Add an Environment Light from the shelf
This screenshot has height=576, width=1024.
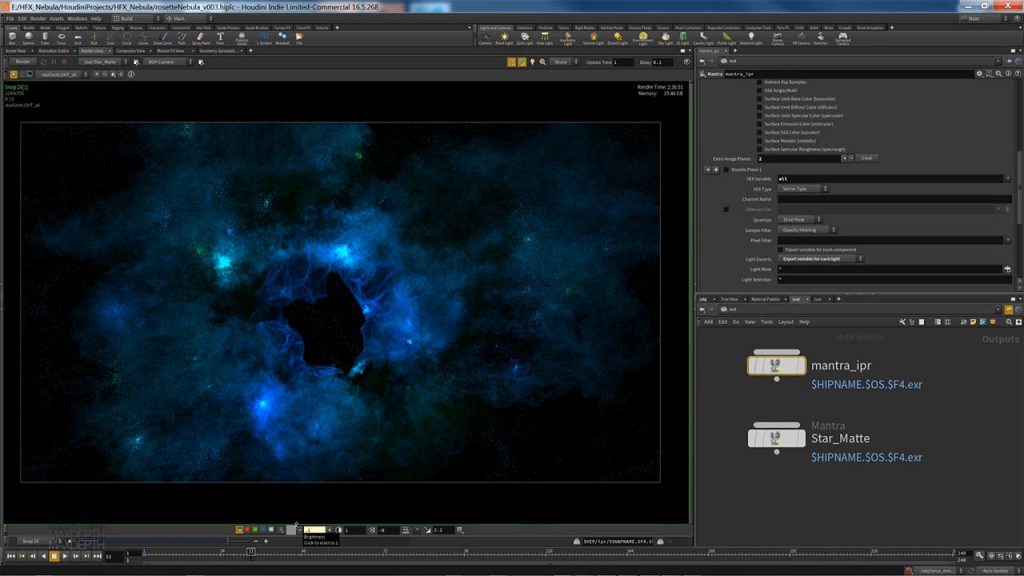pyautogui.click(x=643, y=39)
